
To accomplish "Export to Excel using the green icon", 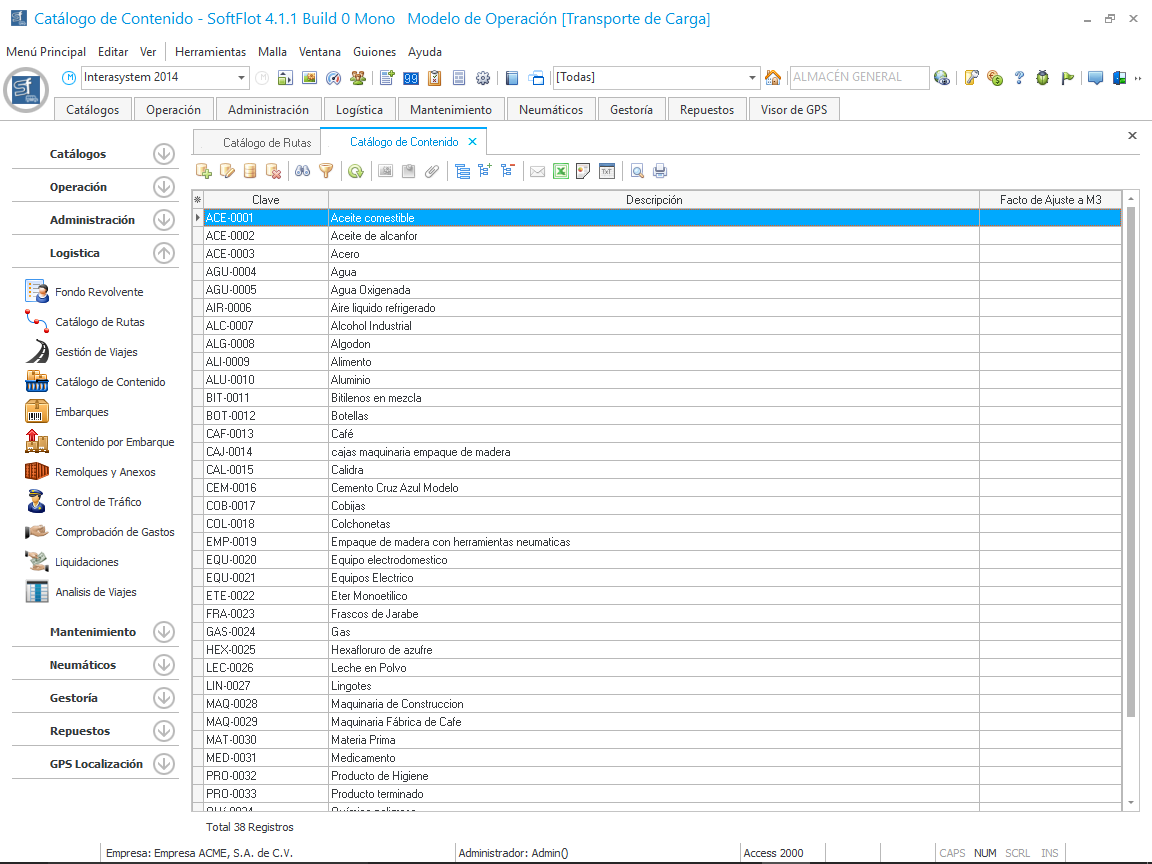I will point(561,171).
